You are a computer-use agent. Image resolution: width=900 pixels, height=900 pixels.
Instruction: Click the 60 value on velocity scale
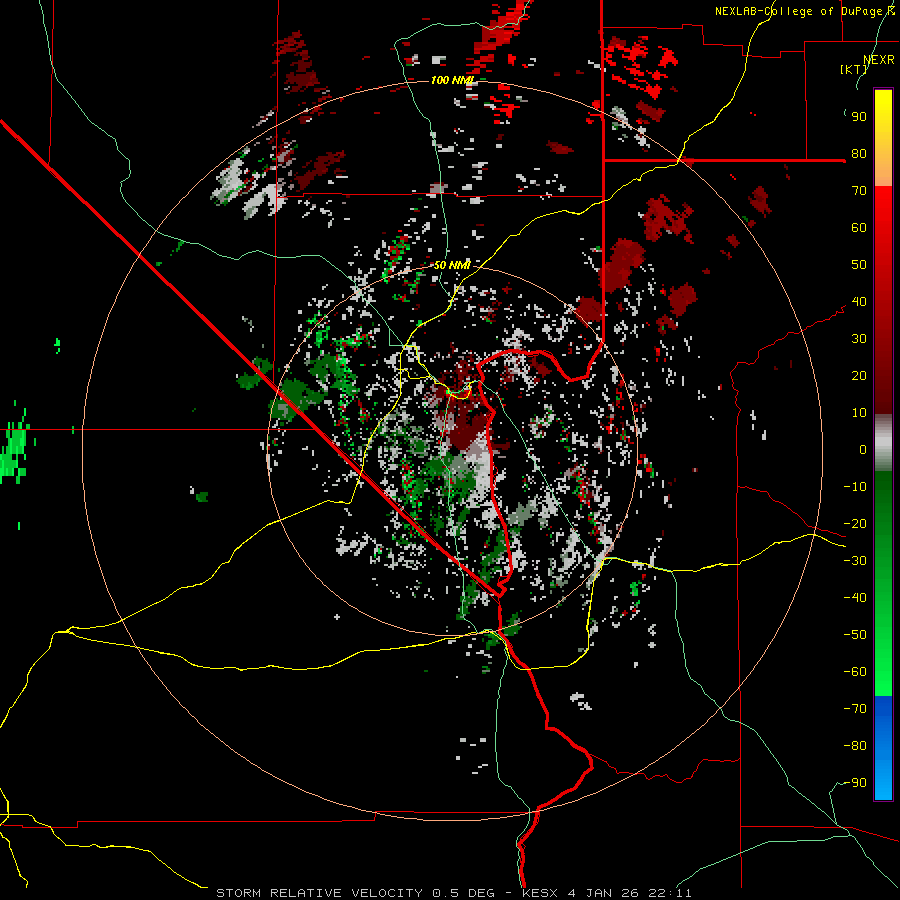(x=859, y=228)
